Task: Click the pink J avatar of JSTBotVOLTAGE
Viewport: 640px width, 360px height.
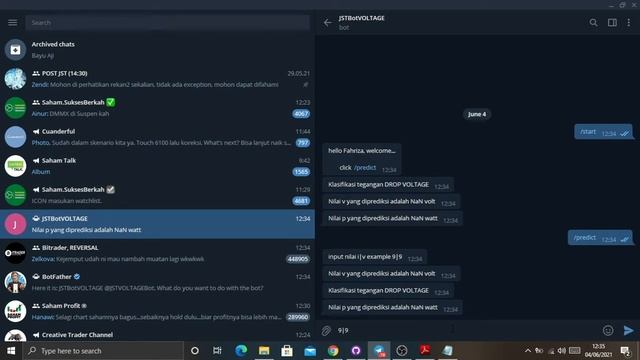Action: point(15,224)
